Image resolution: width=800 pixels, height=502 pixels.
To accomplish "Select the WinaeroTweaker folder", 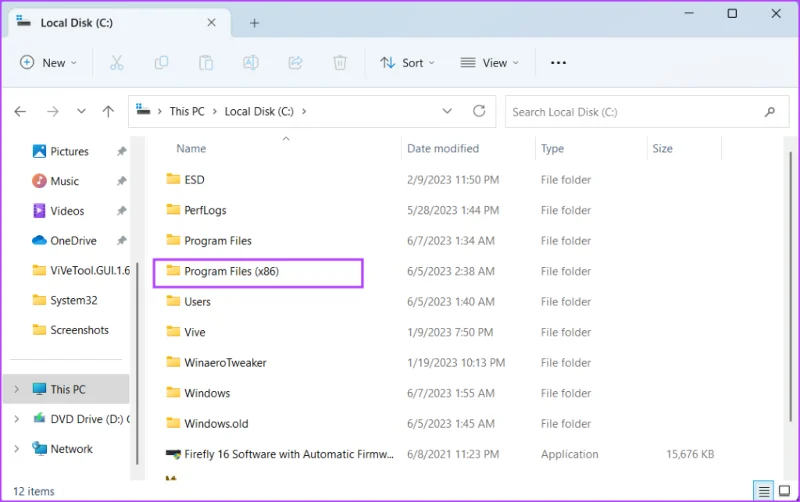I will [216, 363].
